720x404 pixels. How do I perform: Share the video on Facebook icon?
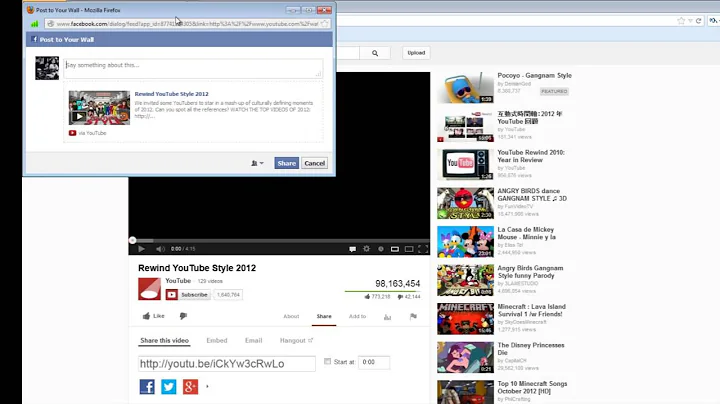pos(147,387)
